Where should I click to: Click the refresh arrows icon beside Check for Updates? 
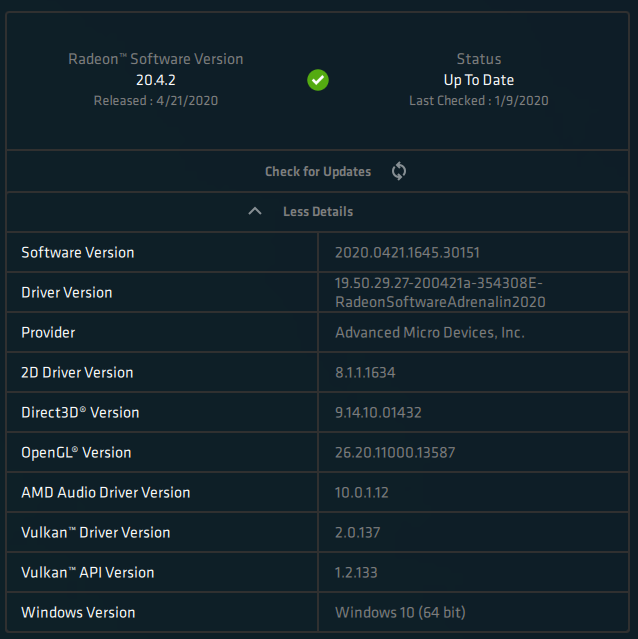pos(399,171)
